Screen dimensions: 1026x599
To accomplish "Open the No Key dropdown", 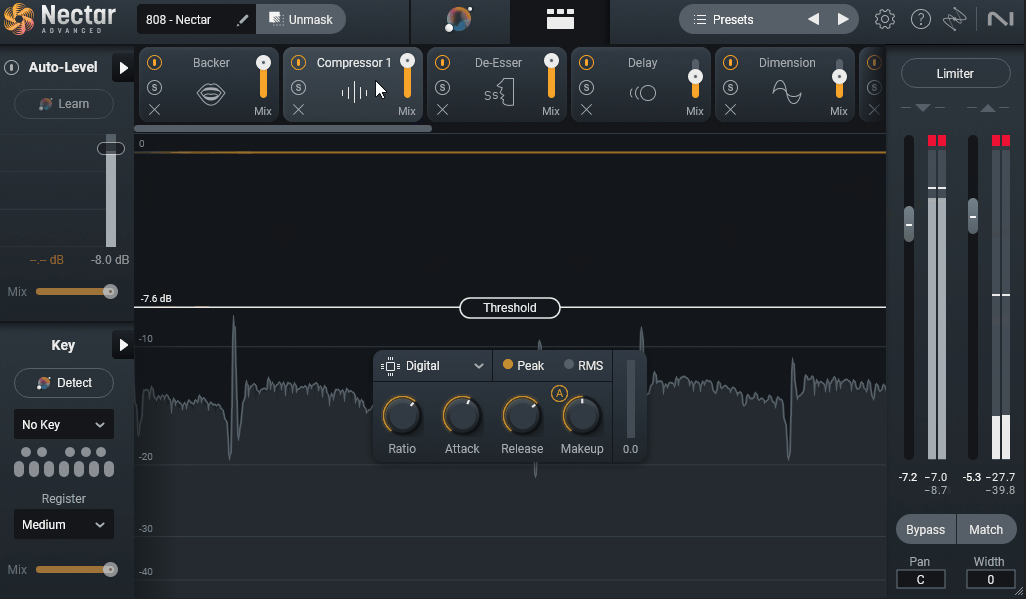I will (63, 424).
